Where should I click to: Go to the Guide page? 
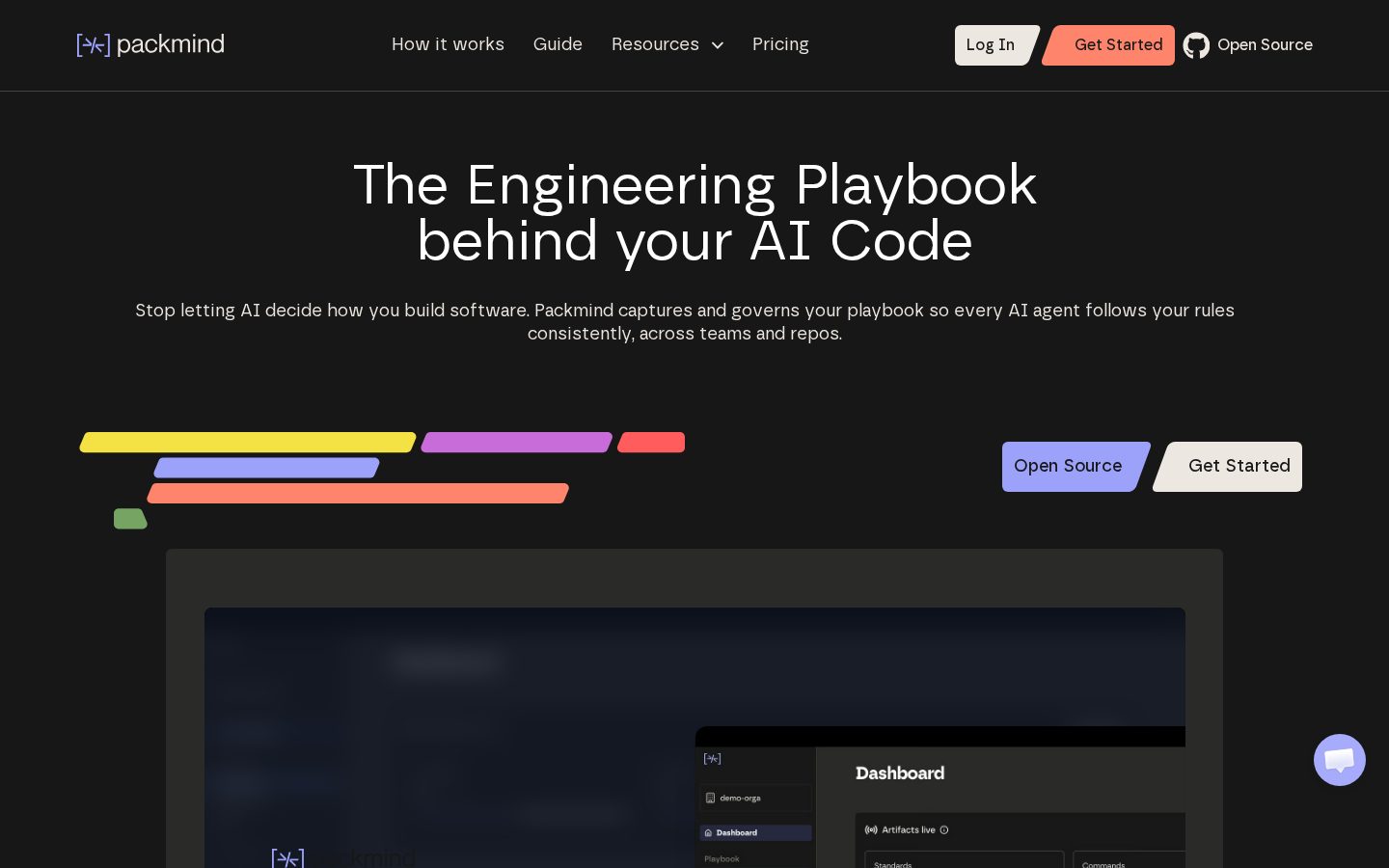click(x=558, y=44)
